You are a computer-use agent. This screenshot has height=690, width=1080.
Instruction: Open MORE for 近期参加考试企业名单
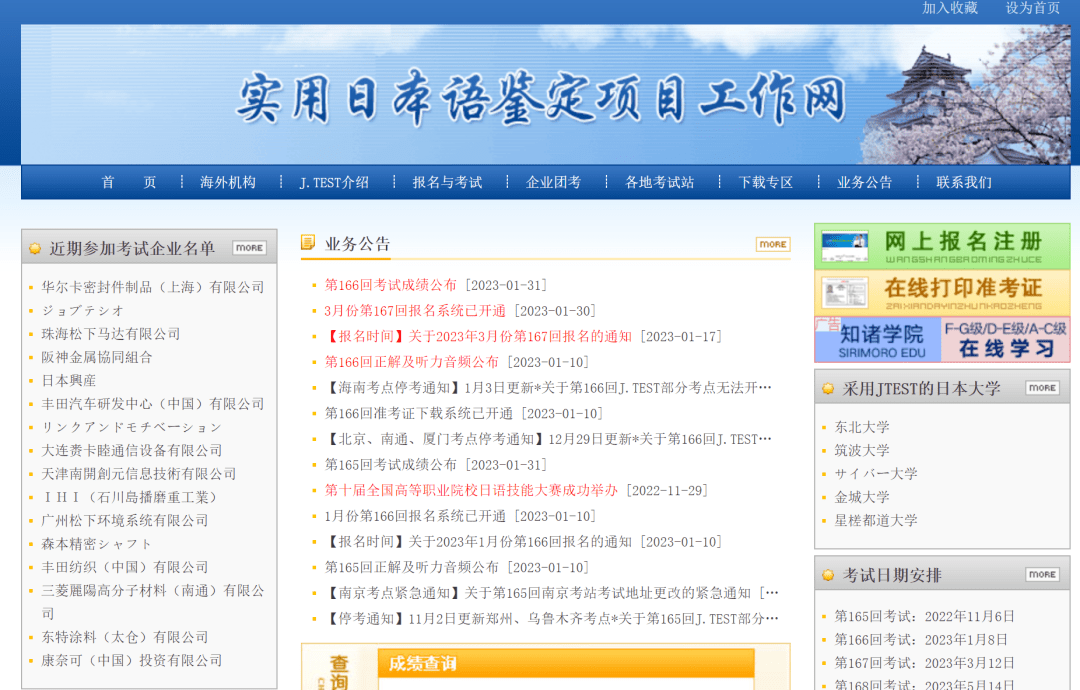click(249, 248)
